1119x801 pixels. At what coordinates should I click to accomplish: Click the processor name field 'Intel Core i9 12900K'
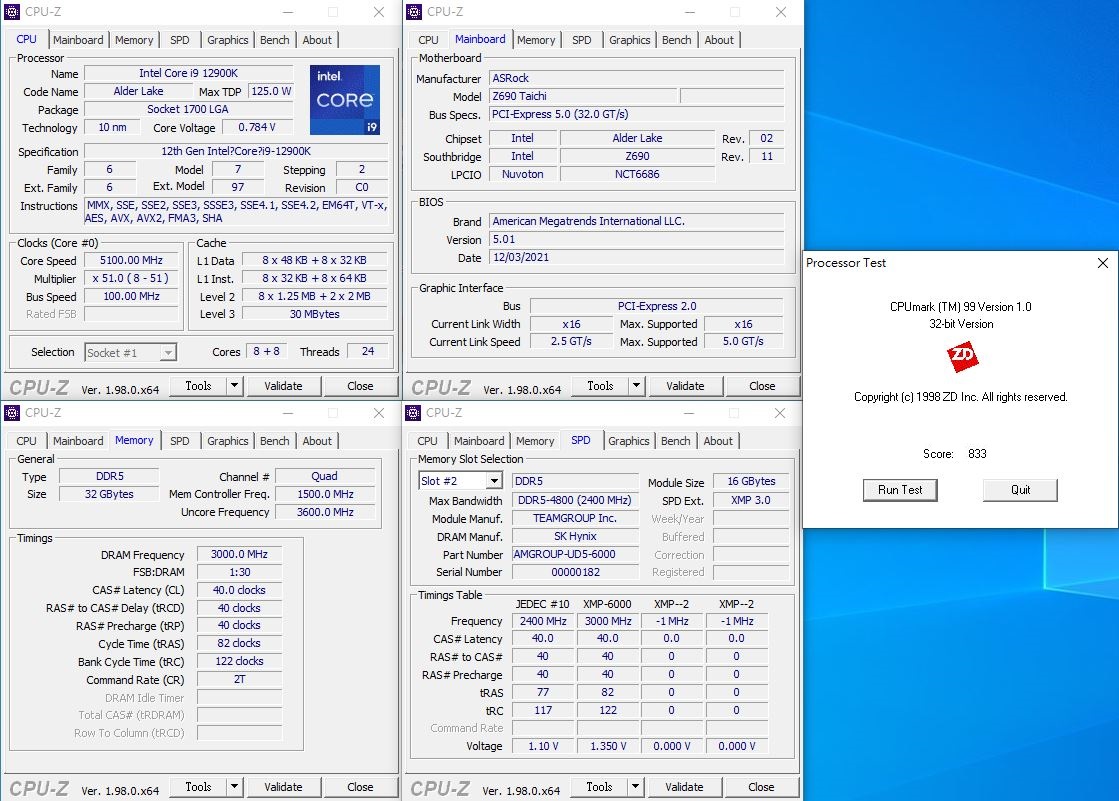point(188,73)
